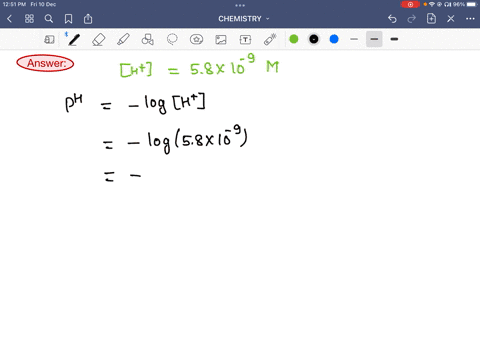480x360 pixels.
Task: Select the medium stroke width
Action: pos(374,39)
